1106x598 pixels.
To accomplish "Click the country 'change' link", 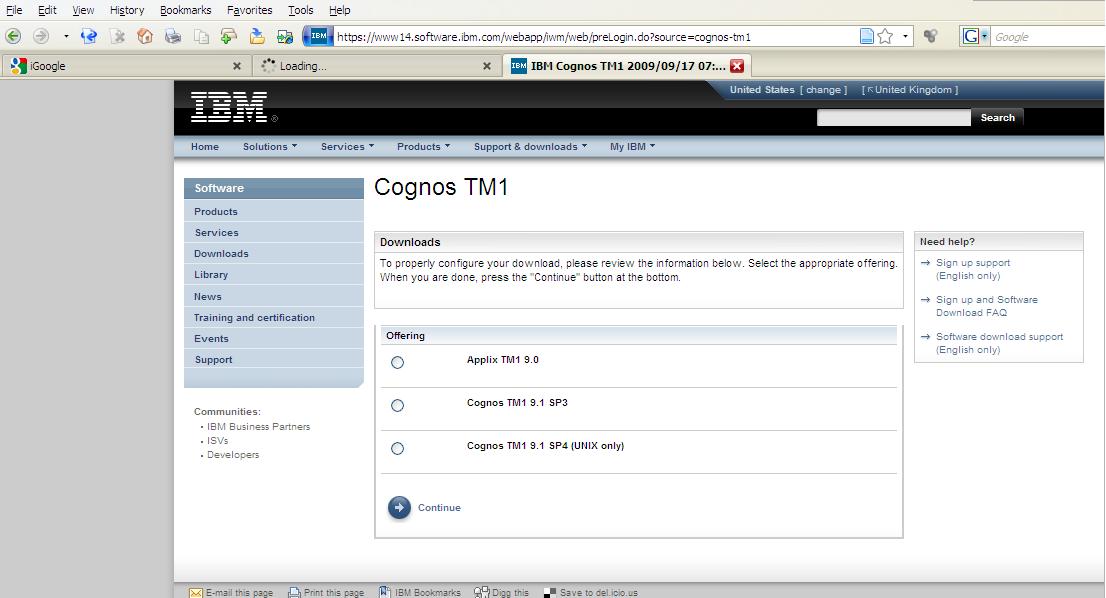I will point(823,90).
